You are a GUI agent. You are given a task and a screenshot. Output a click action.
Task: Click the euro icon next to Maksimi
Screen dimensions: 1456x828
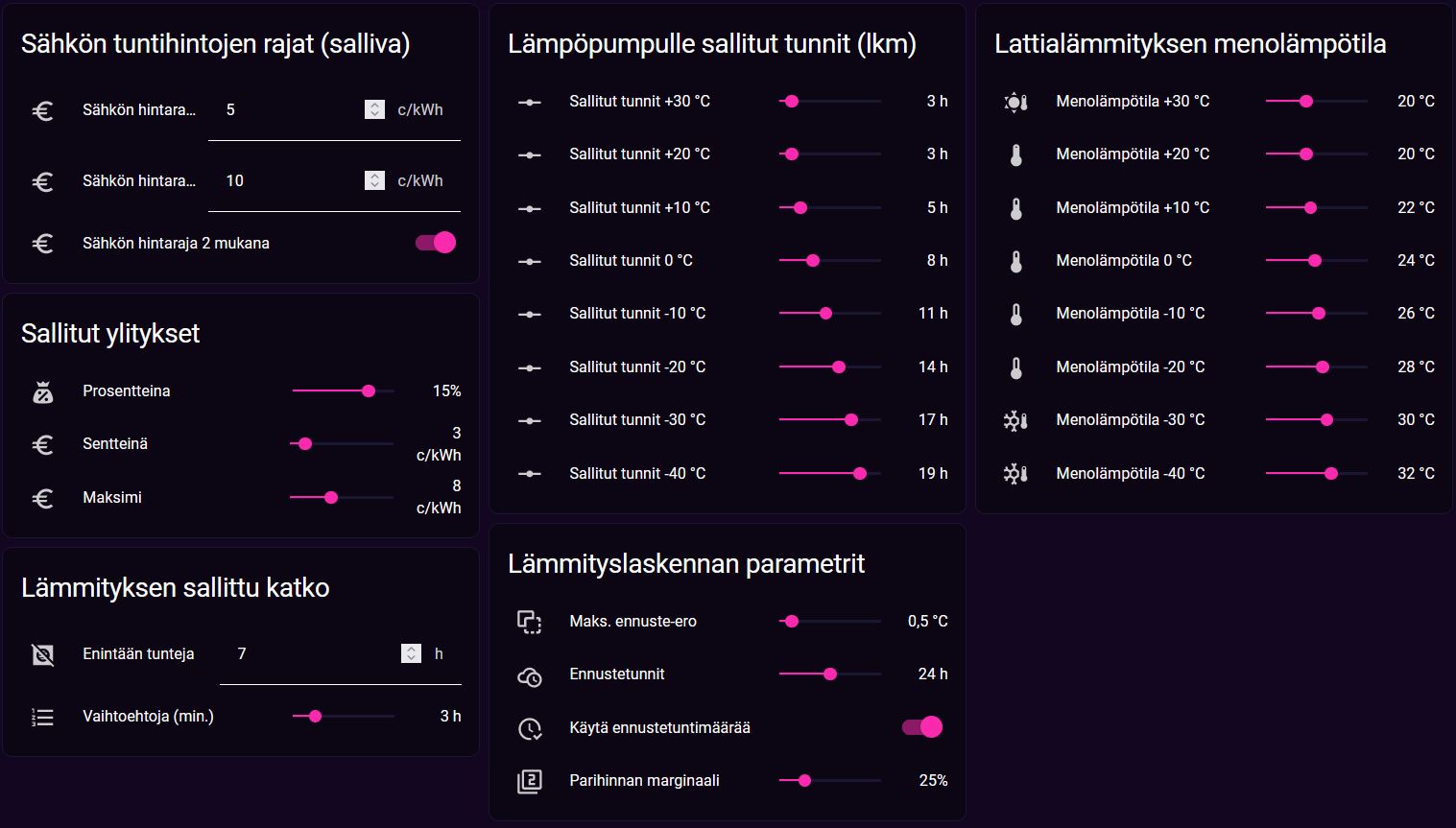click(x=42, y=497)
